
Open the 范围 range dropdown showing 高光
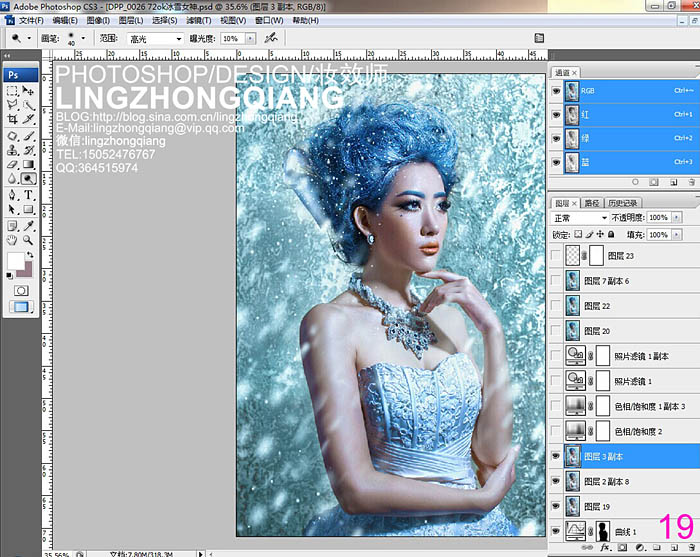click(x=155, y=39)
